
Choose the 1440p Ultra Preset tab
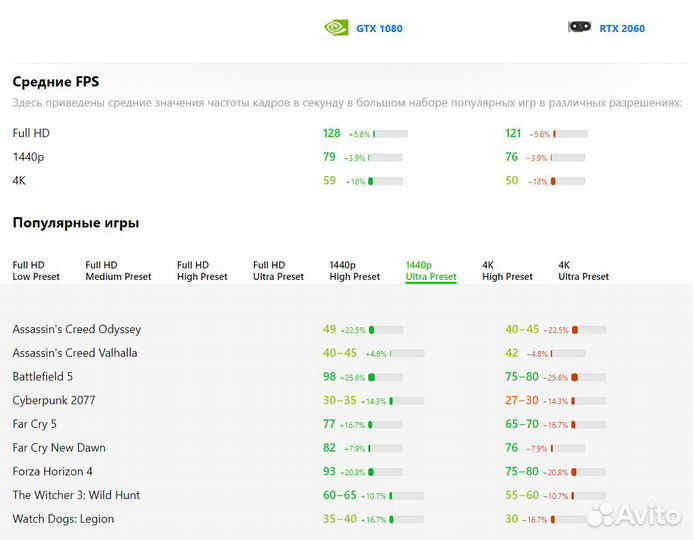(x=431, y=271)
